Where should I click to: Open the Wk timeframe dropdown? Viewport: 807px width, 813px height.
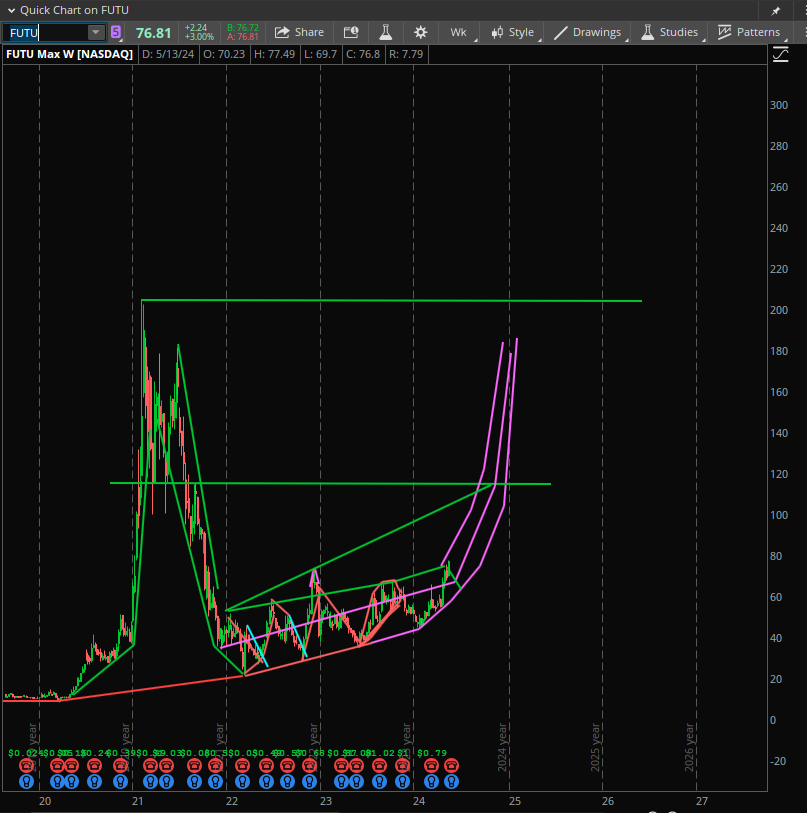pos(458,32)
